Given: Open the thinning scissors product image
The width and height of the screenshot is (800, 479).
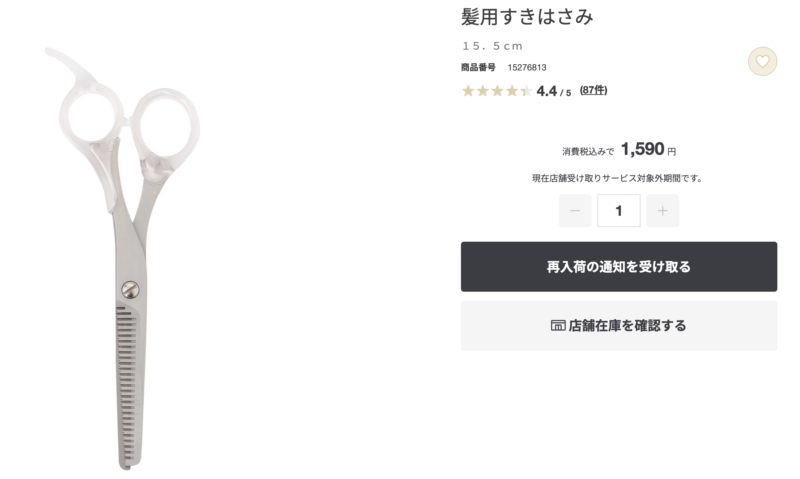Looking at the screenshot, I should 123,259.
